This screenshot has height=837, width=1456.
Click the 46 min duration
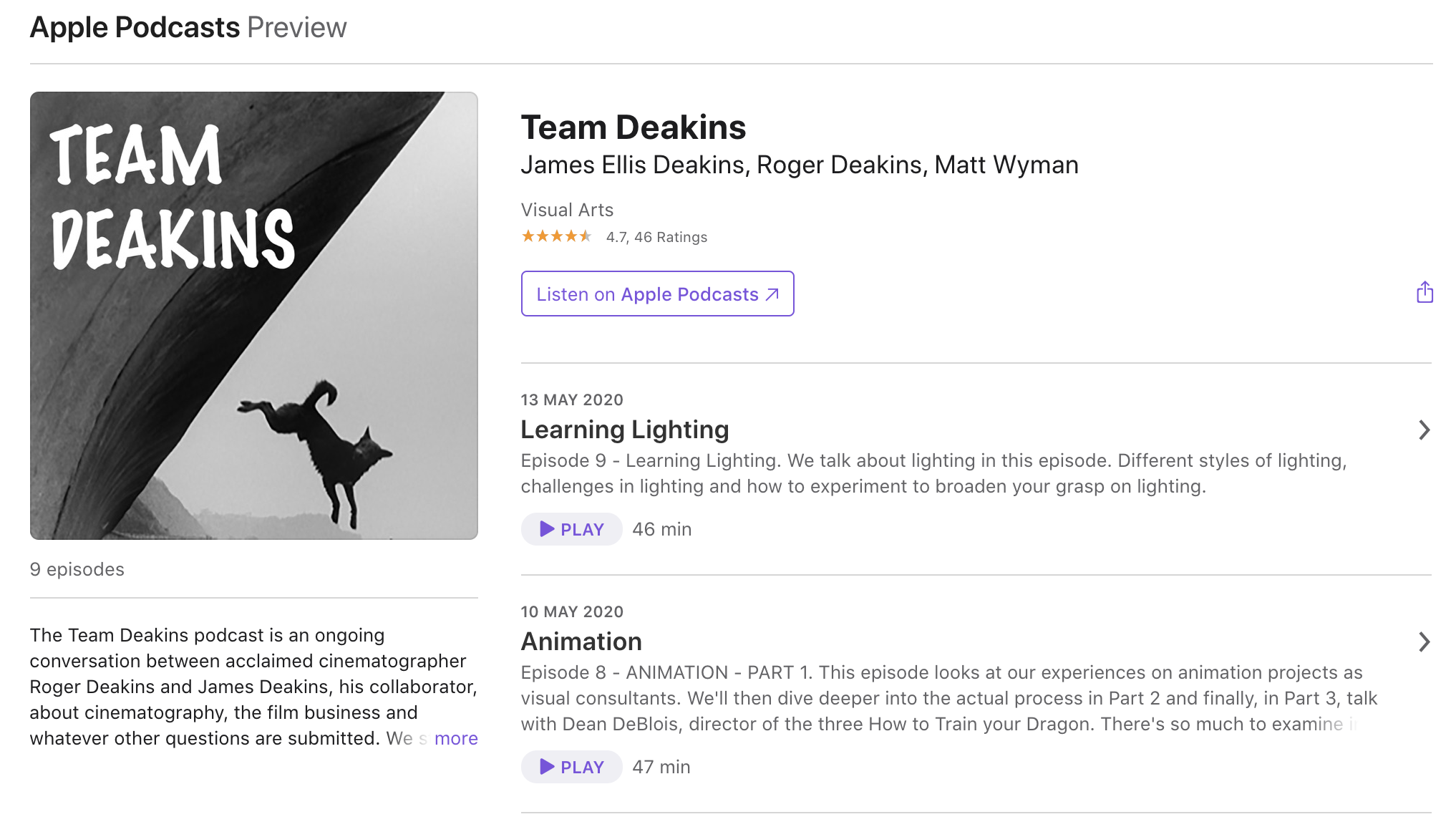click(x=662, y=529)
